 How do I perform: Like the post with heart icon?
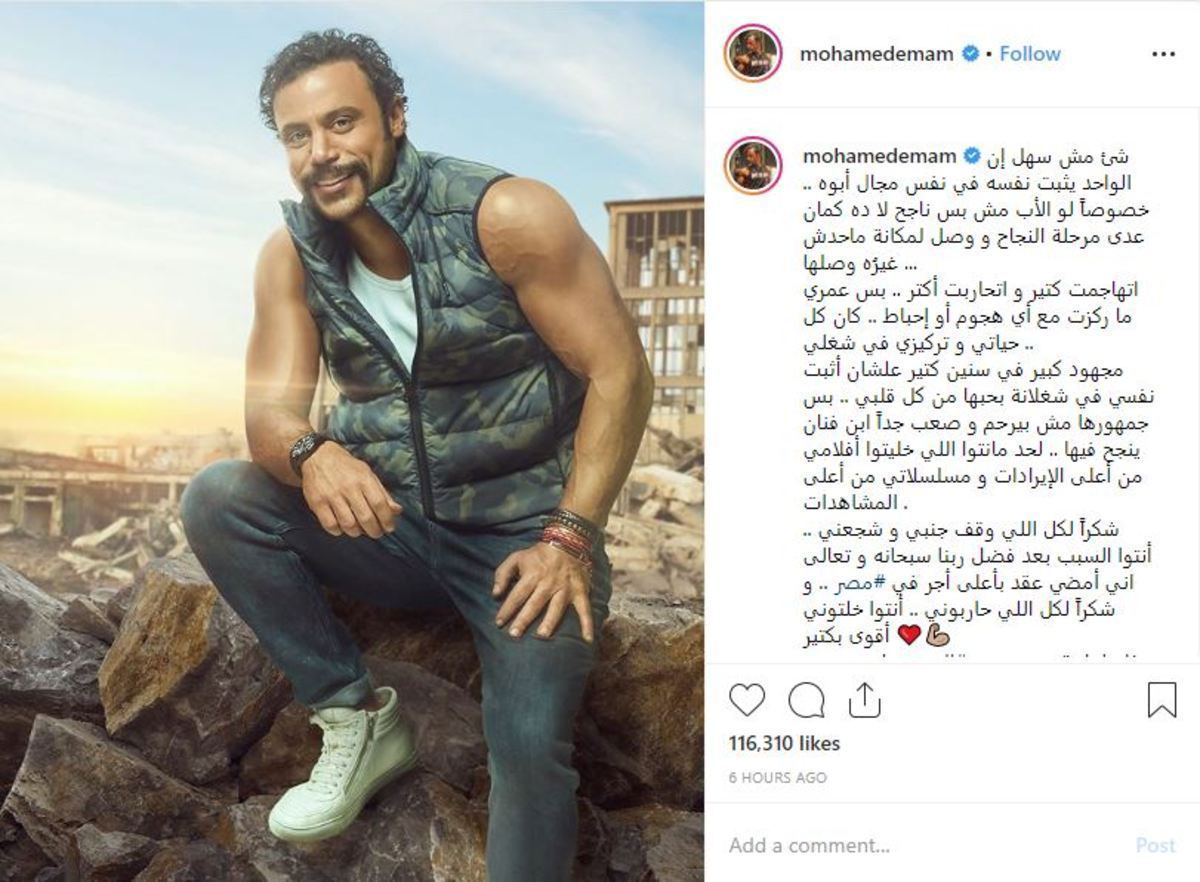point(747,701)
